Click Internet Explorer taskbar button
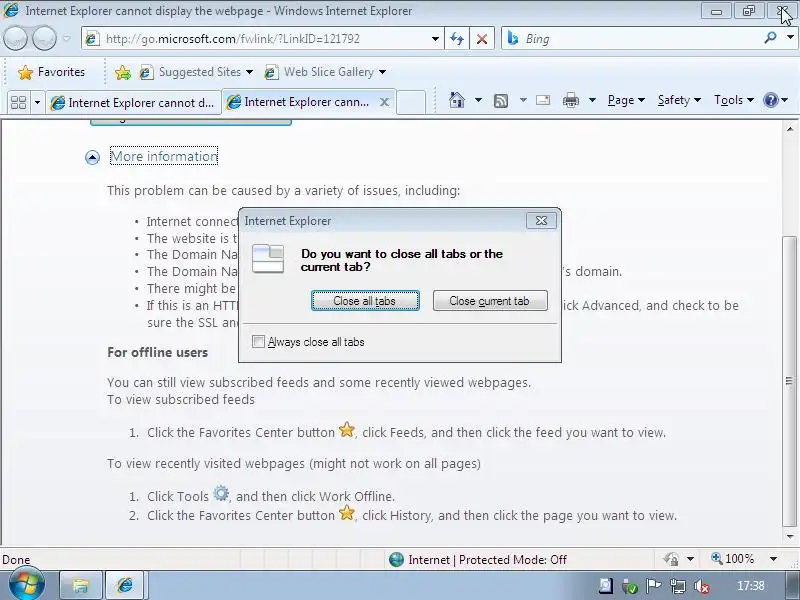 126,585
